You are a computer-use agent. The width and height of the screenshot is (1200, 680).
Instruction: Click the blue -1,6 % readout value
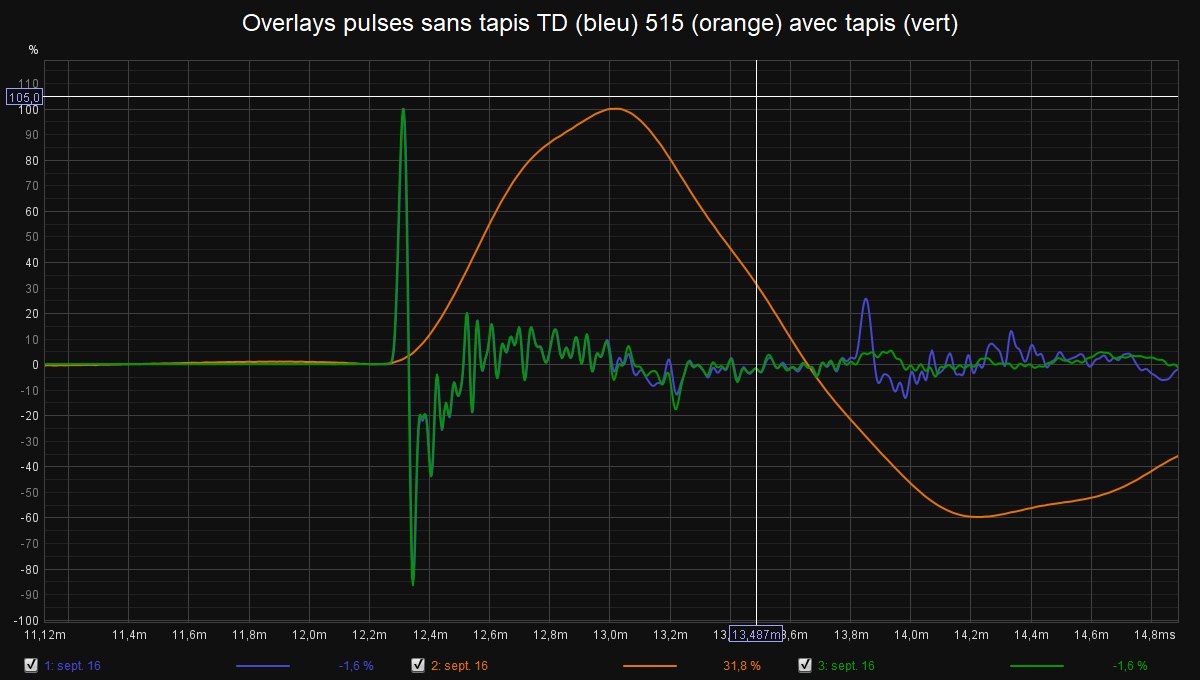pyautogui.click(x=355, y=665)
